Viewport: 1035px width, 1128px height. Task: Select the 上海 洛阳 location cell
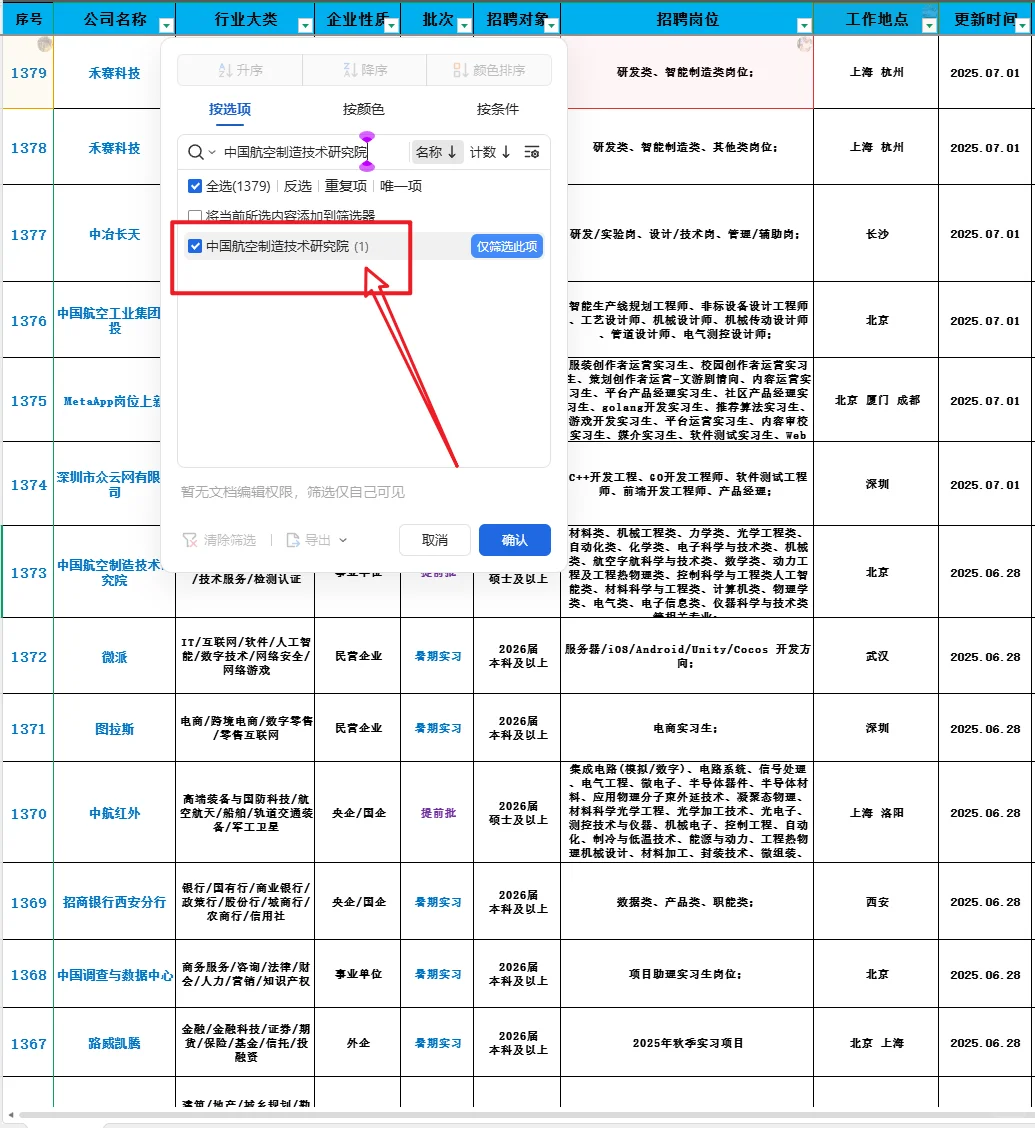pos(876,813)
